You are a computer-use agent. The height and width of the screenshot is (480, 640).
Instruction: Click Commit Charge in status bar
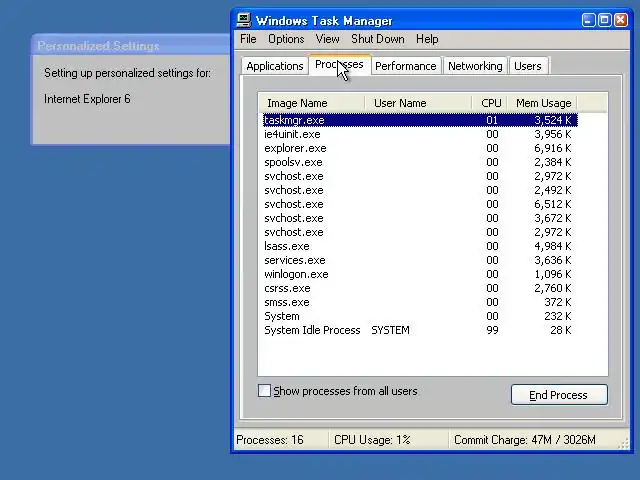pos(524,440)
